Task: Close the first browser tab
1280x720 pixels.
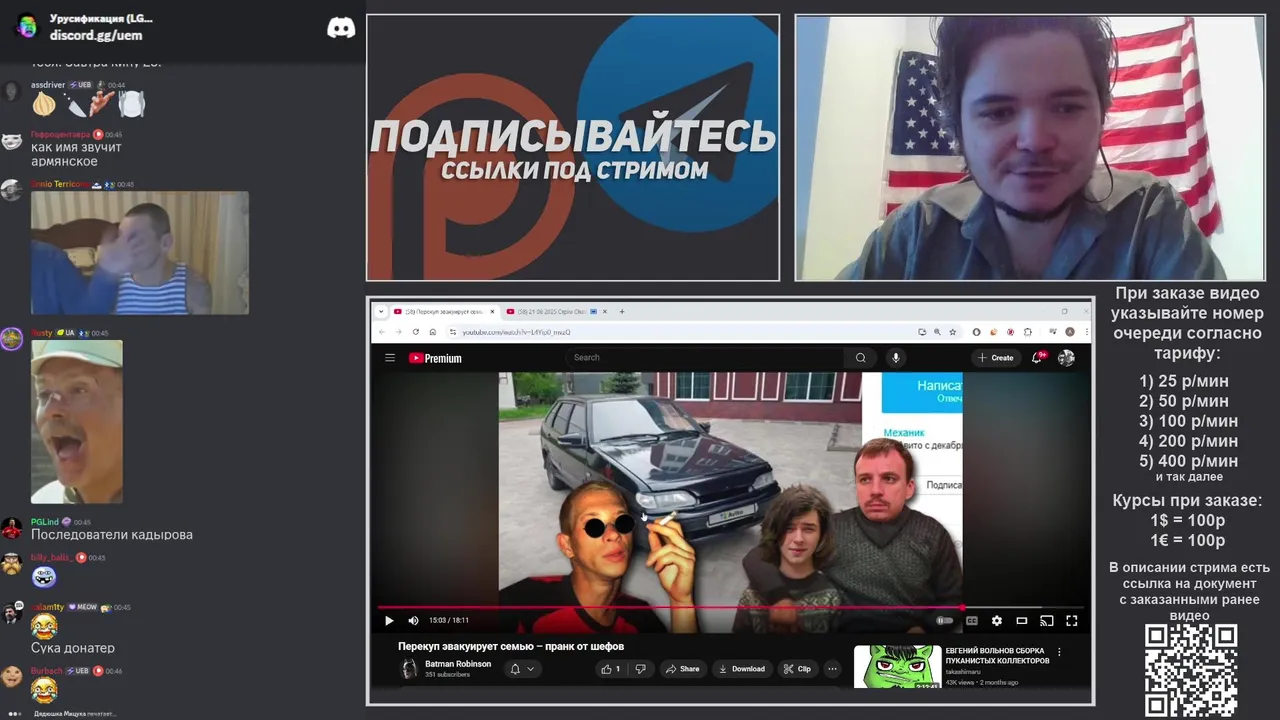Action: (x=492, y=311)
